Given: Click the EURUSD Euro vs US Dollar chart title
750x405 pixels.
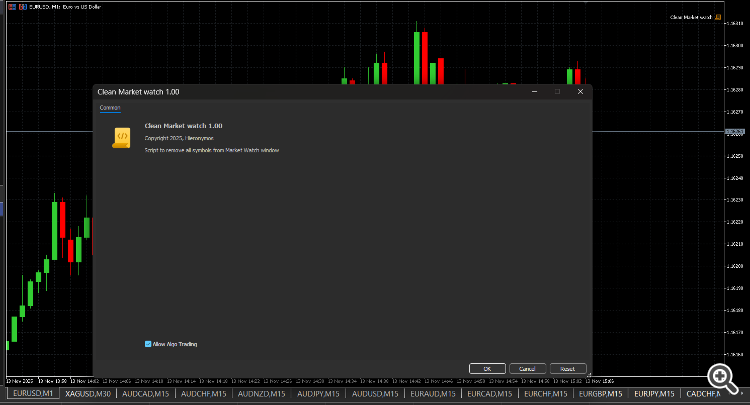Looking at the screenshot, I should pos(65,7).
